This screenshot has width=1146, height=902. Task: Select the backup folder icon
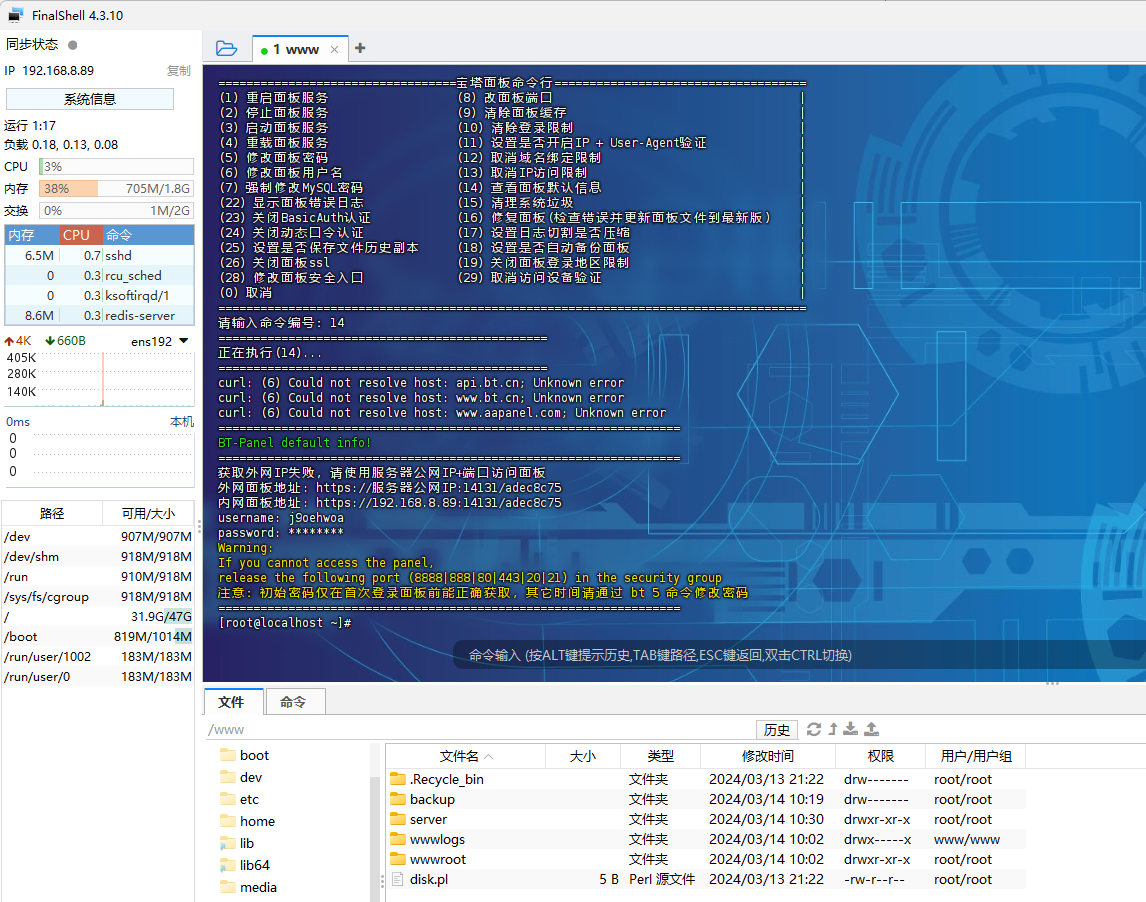coord(398,799)
